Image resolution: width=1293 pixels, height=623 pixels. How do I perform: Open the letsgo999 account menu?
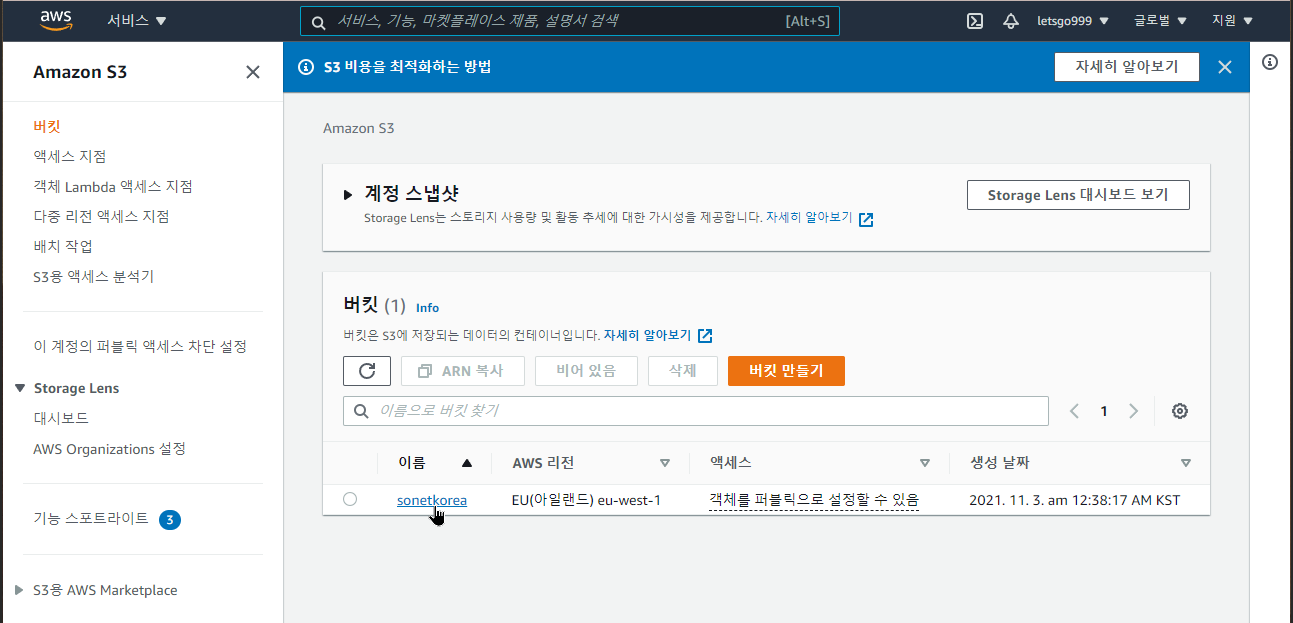pos(1073,20)
